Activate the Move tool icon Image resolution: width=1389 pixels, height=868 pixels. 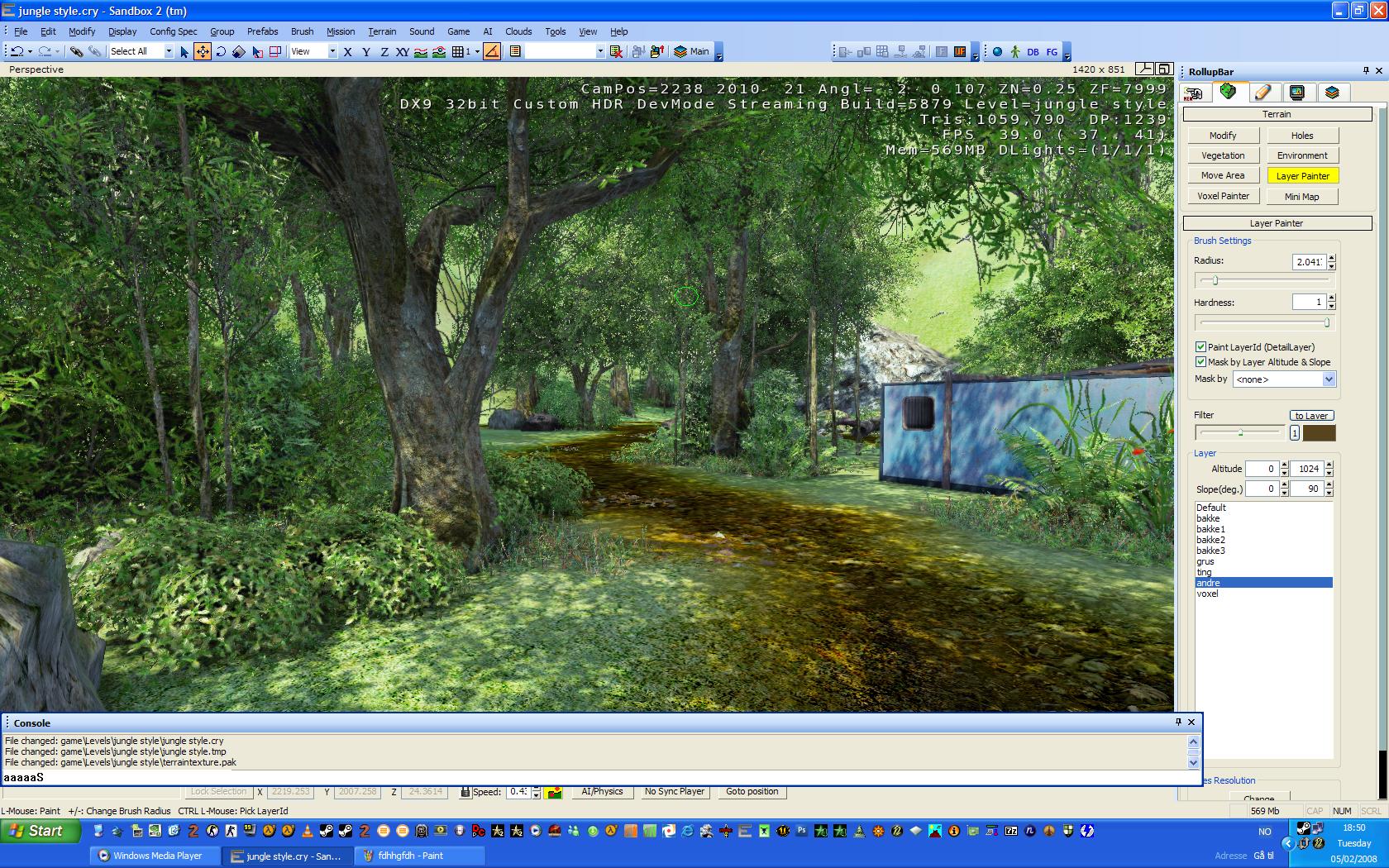[203, 51]
